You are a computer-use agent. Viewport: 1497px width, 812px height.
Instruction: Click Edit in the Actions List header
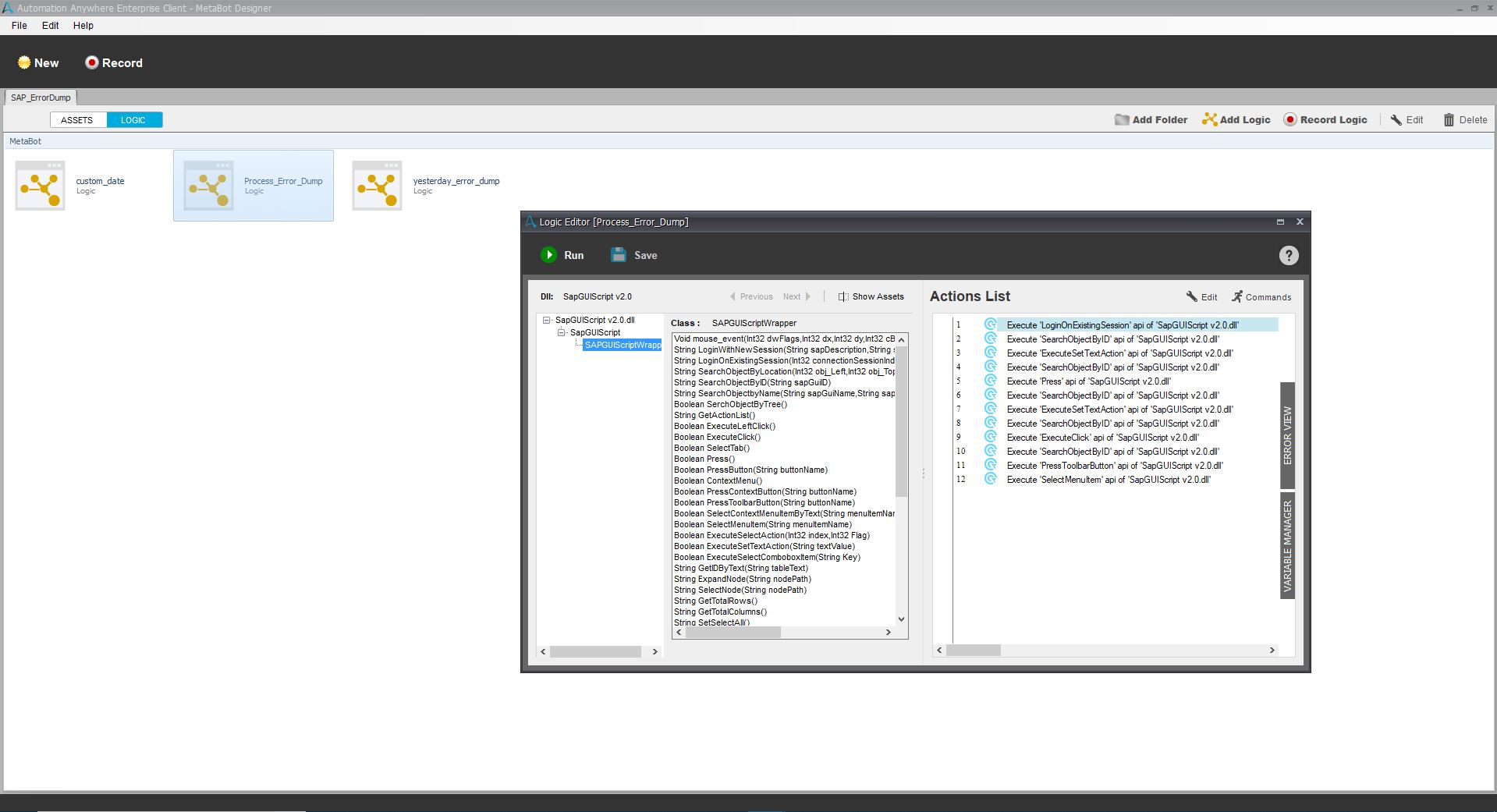(1201, 297)
